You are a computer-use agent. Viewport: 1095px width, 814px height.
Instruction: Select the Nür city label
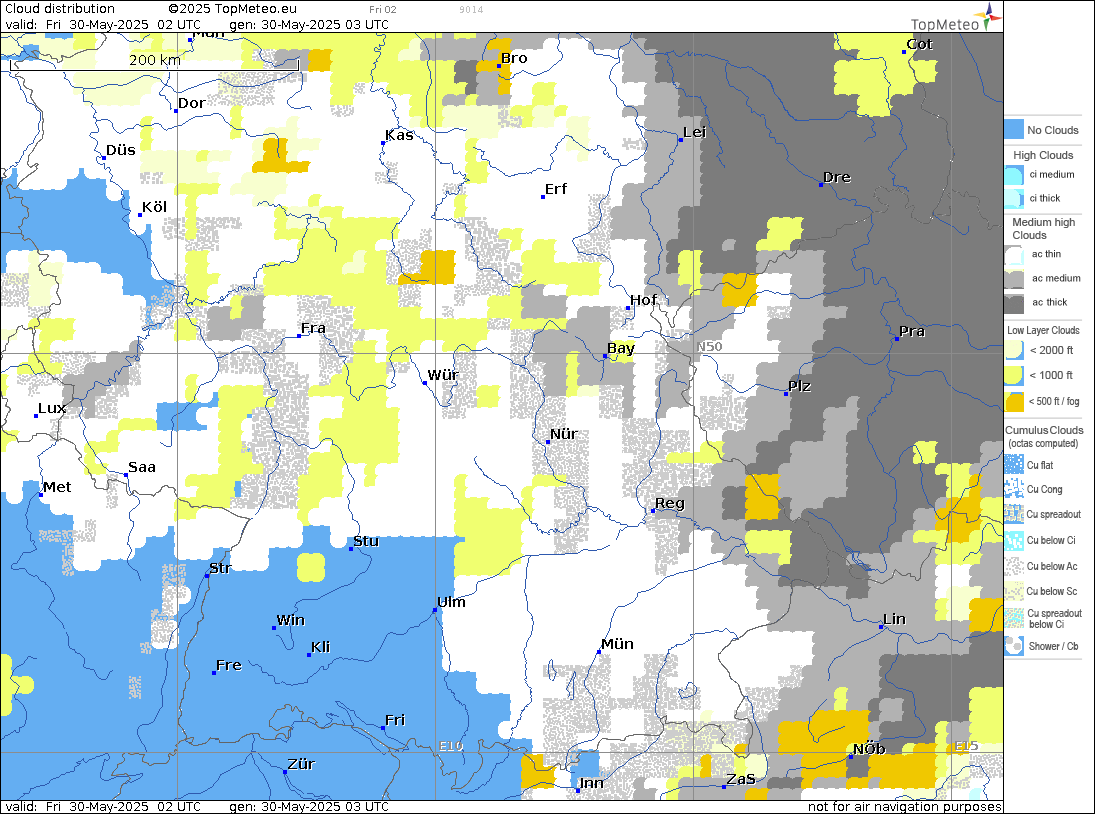tap(564, 434)
